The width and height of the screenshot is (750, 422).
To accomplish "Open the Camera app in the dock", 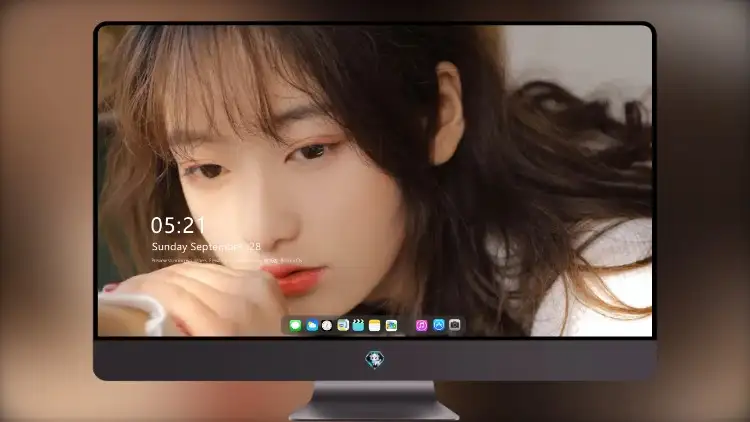I will [455, 325].
